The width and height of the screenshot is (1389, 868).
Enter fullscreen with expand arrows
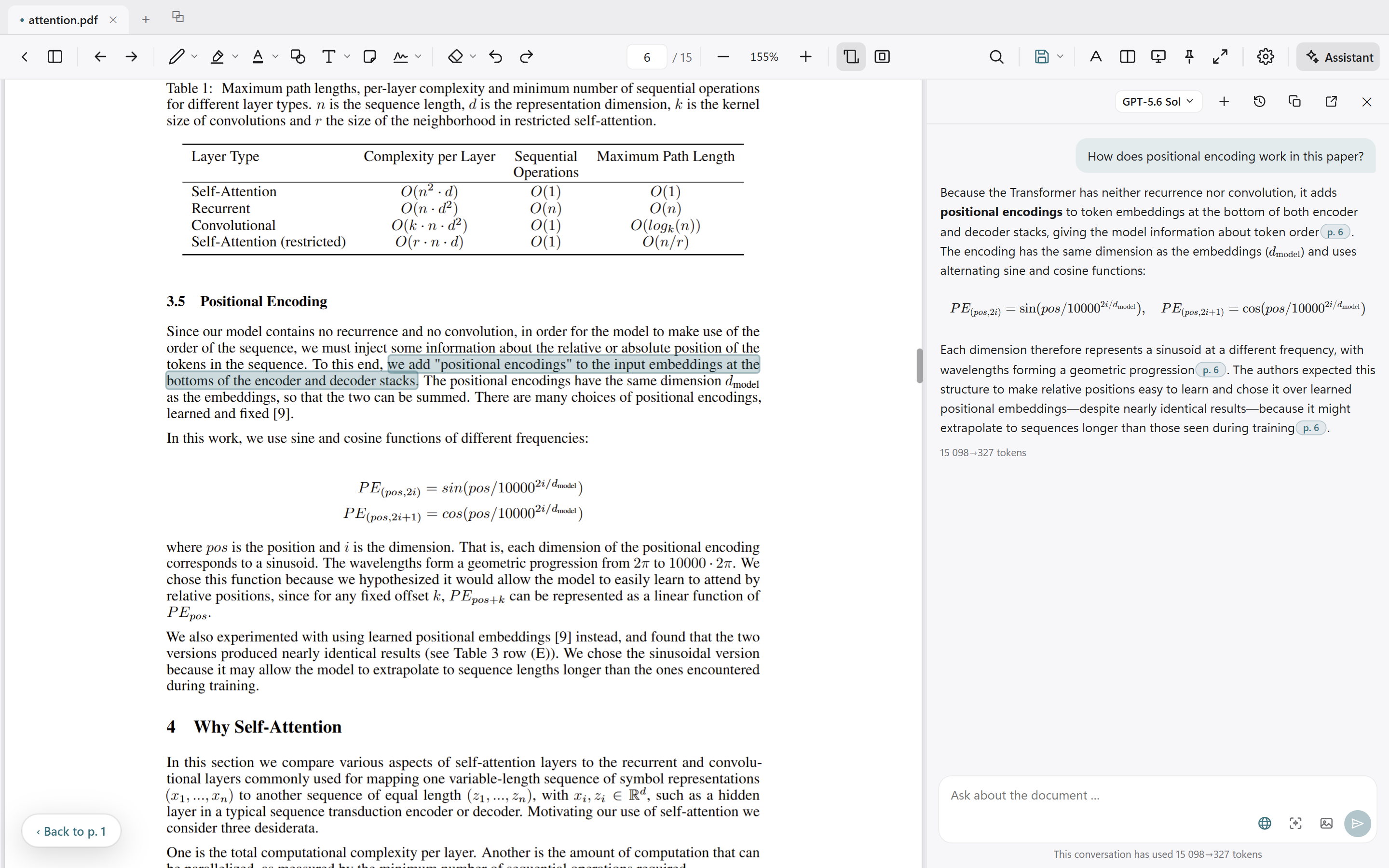1220,56
